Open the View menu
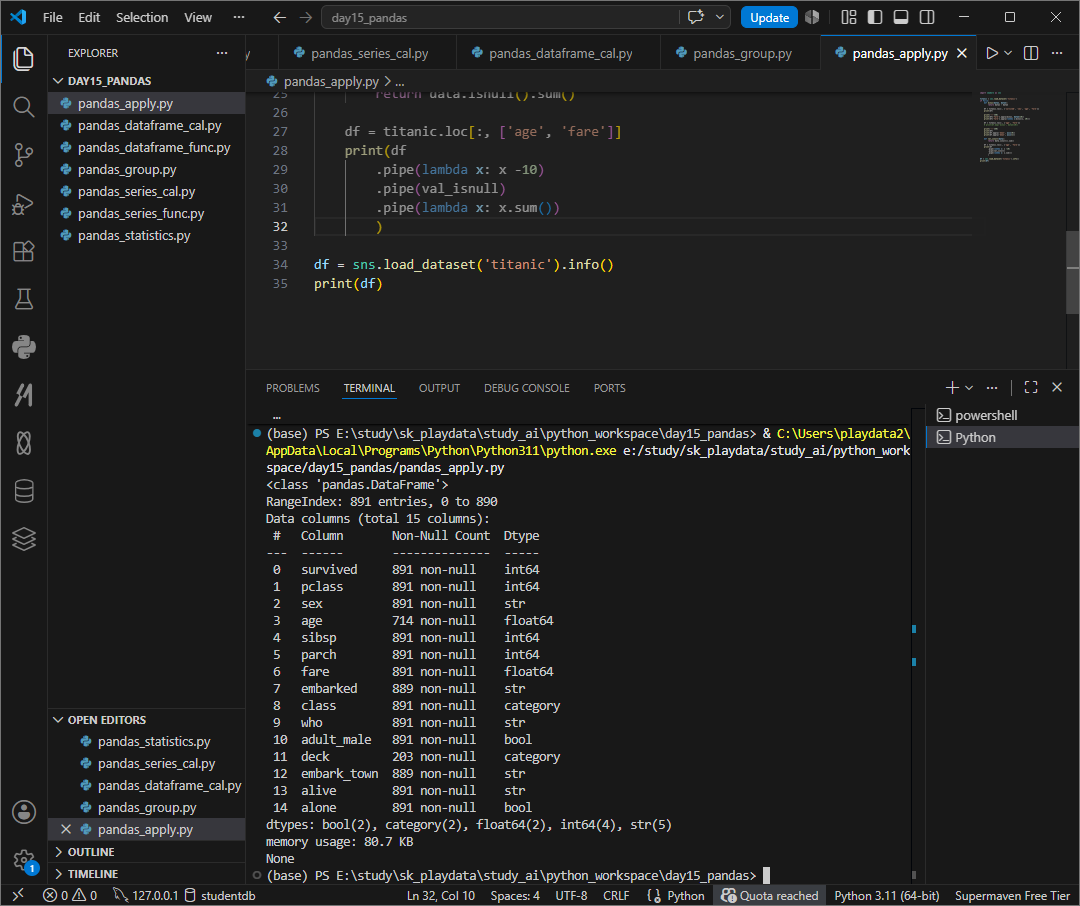 [198, 17]
